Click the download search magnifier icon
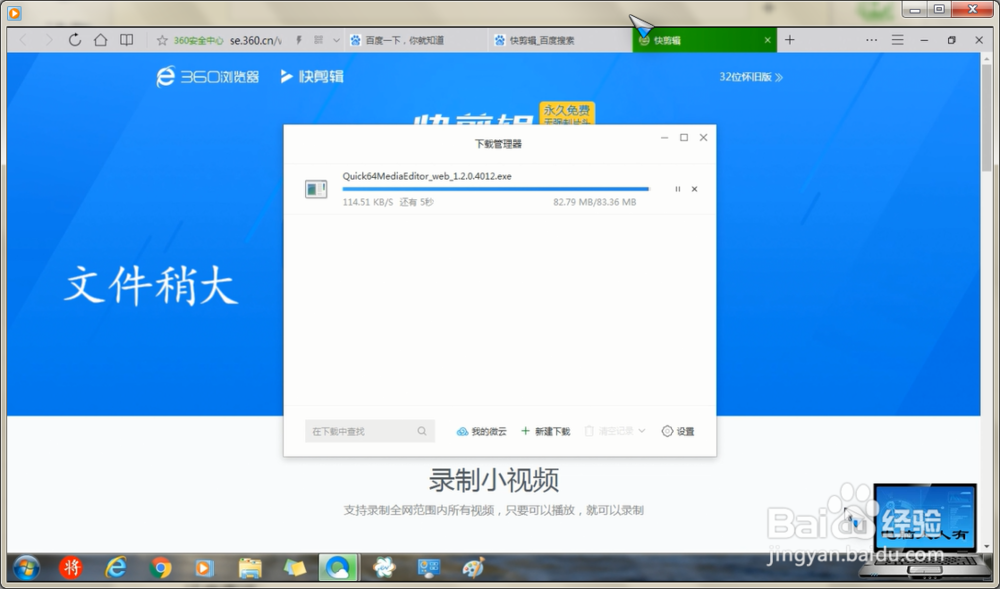1000x589 pixels. click(x=422, y=432)
